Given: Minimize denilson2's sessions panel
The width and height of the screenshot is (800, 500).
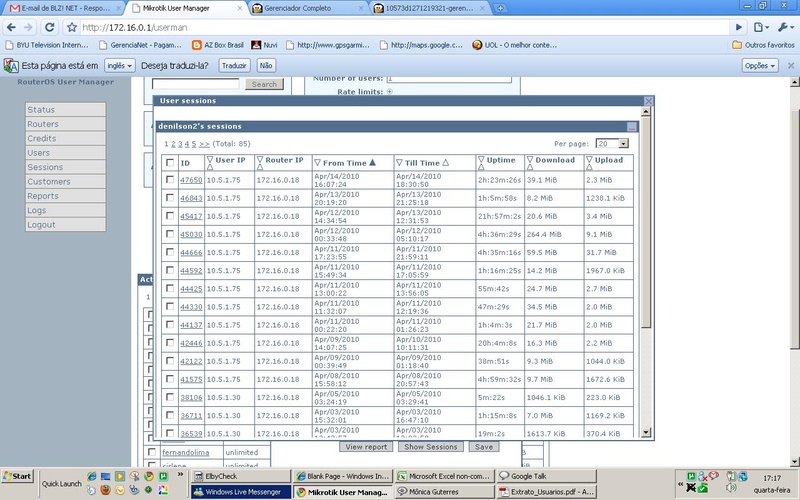Looking at the screenshot, I should pyautogui.click(x=632, y=127).
